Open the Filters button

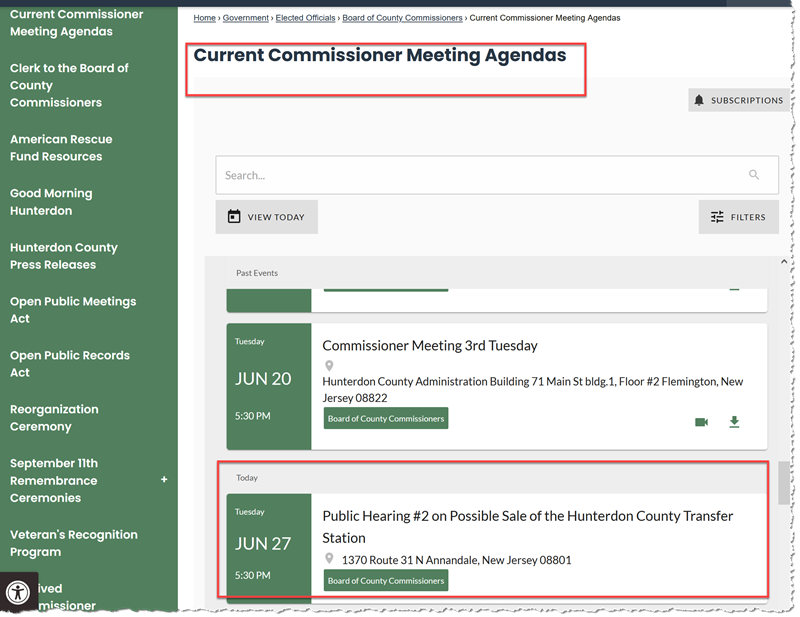[x=738, y=217]
